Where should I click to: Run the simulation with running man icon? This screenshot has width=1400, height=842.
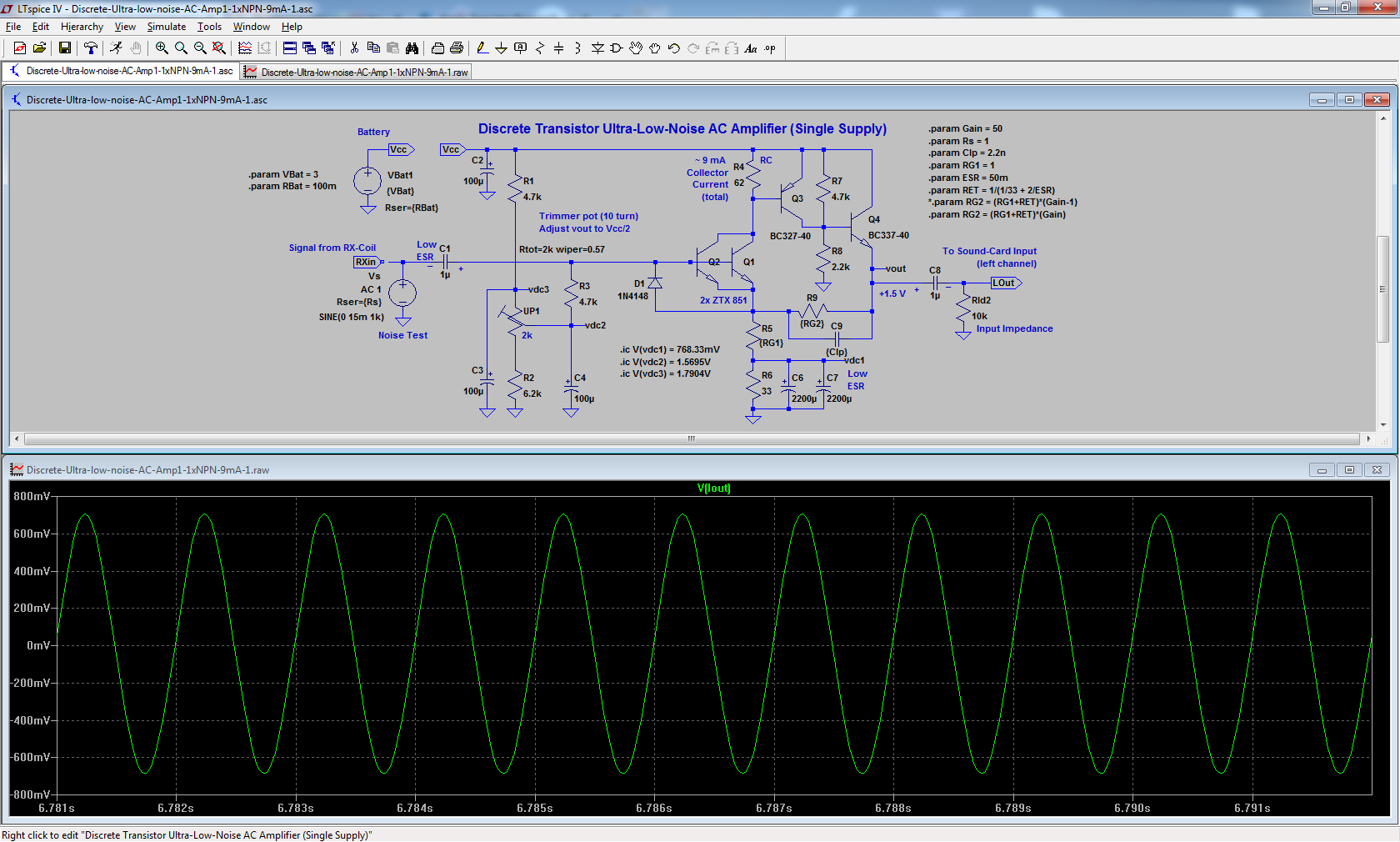click(x=116, y=48)
